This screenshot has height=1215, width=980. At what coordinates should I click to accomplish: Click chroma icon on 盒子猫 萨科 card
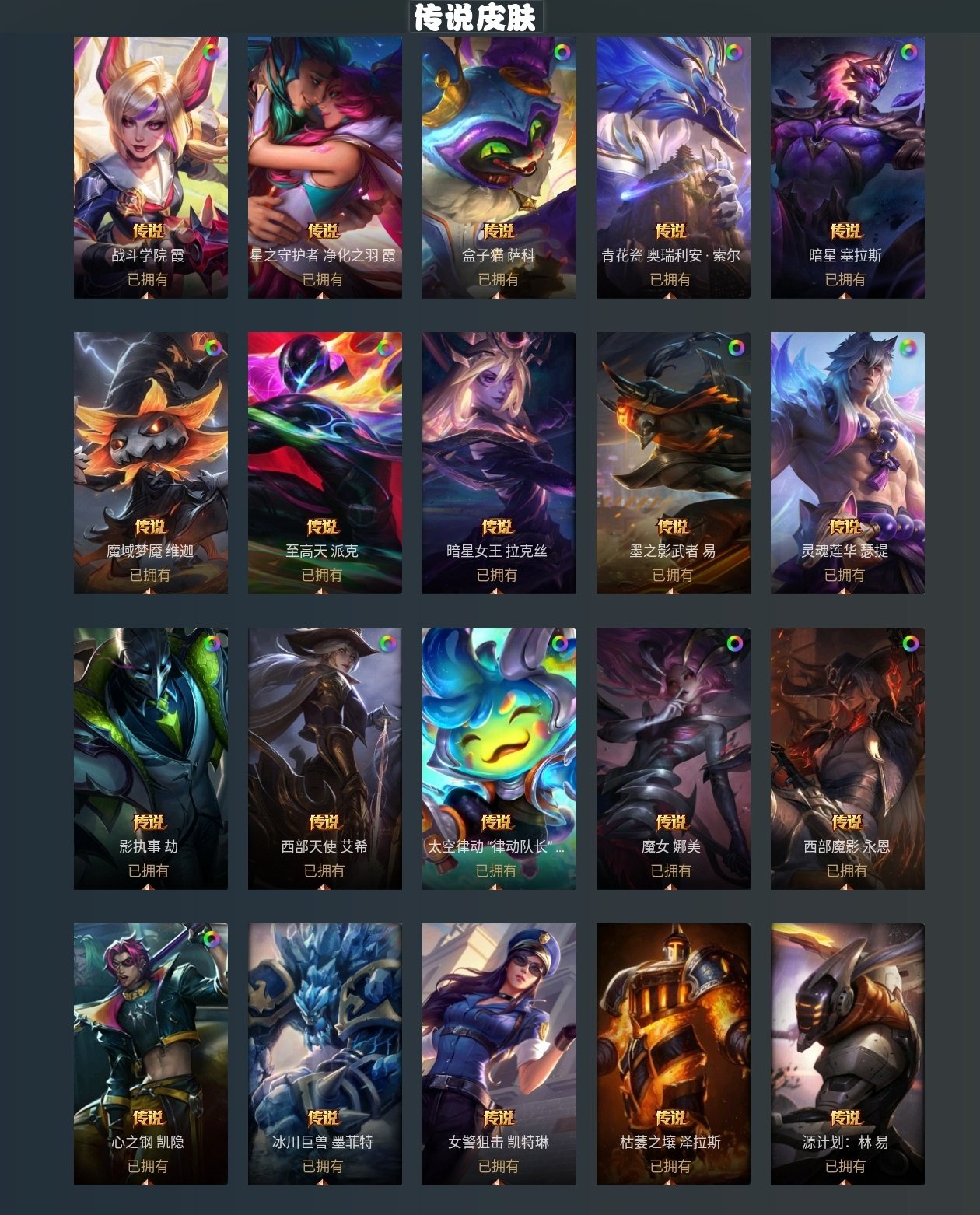coord(562,52)
